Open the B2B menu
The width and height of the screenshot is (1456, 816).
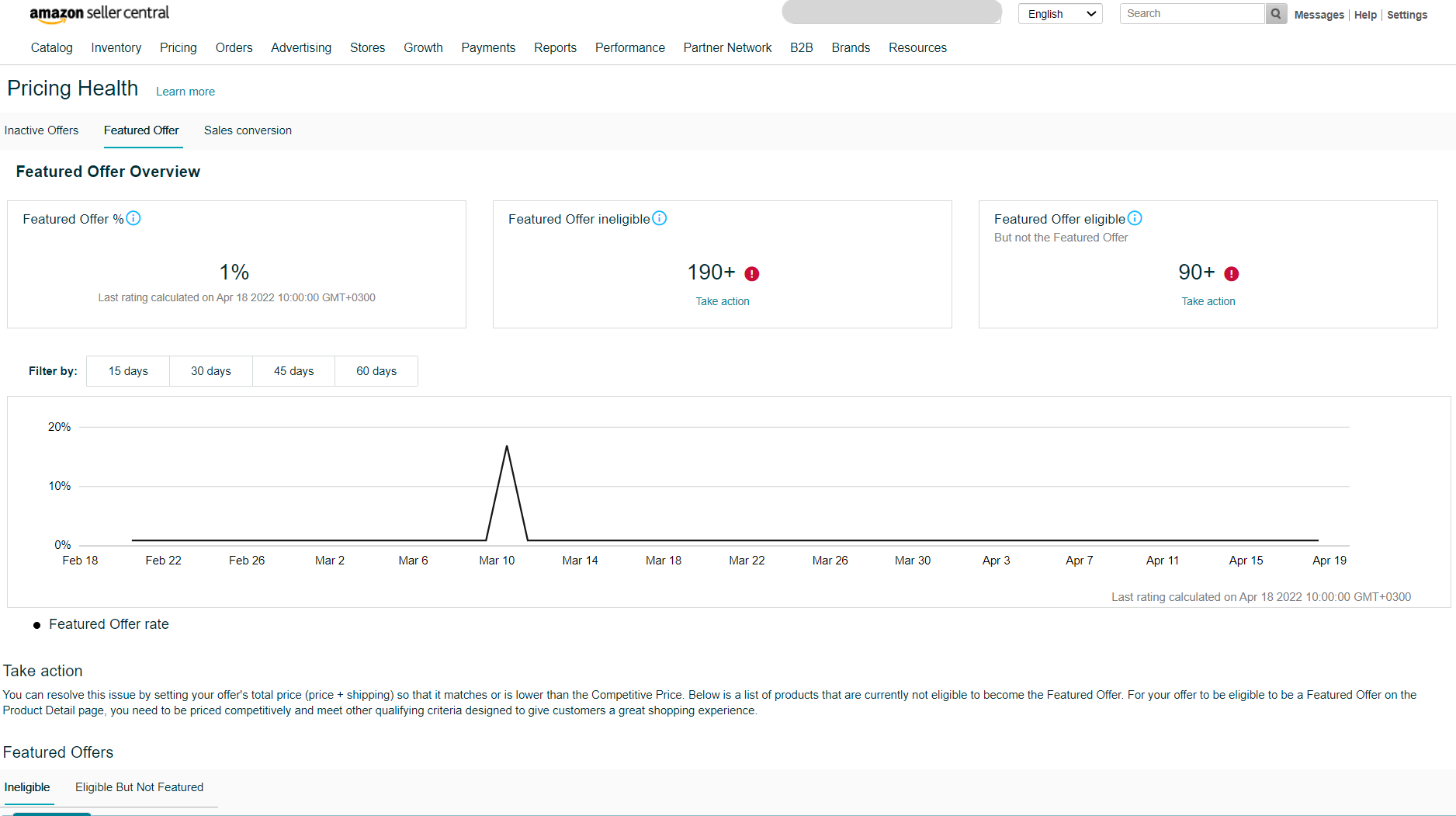coord(802,47)
